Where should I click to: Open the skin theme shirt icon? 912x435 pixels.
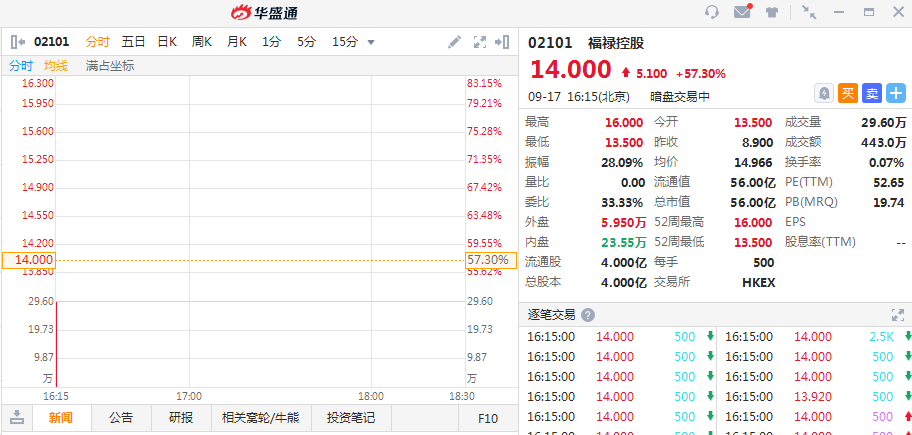point(772,12)
